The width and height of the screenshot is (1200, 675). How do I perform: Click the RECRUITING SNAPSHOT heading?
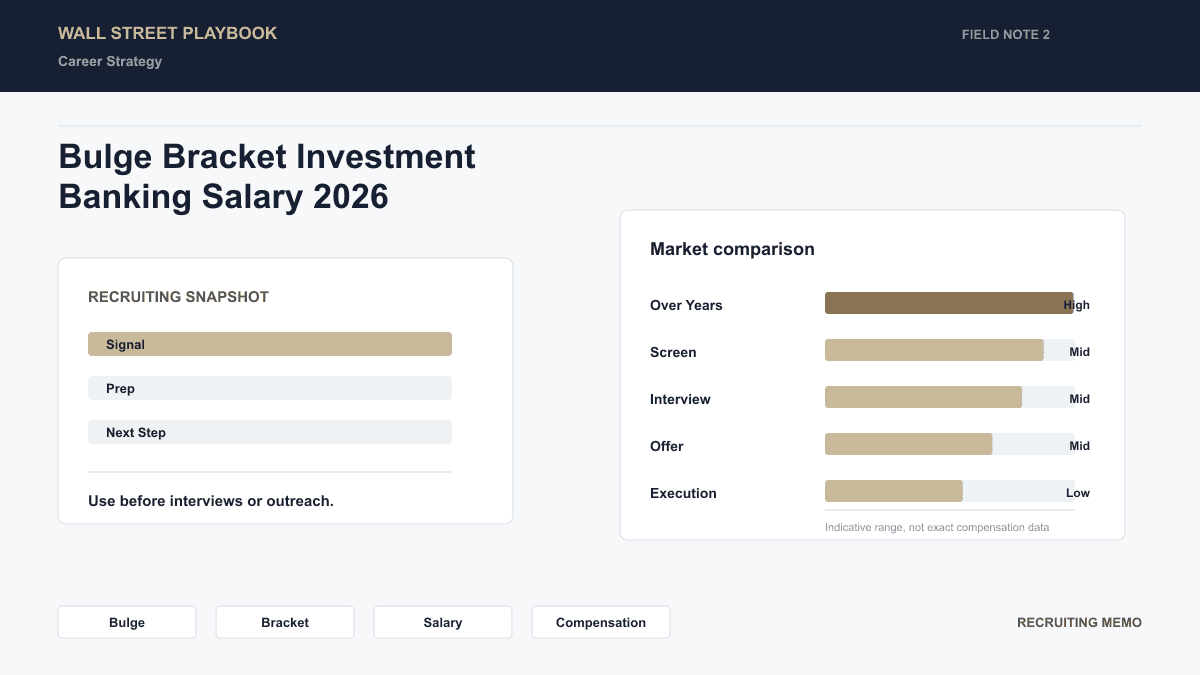[x=178, y=297]
